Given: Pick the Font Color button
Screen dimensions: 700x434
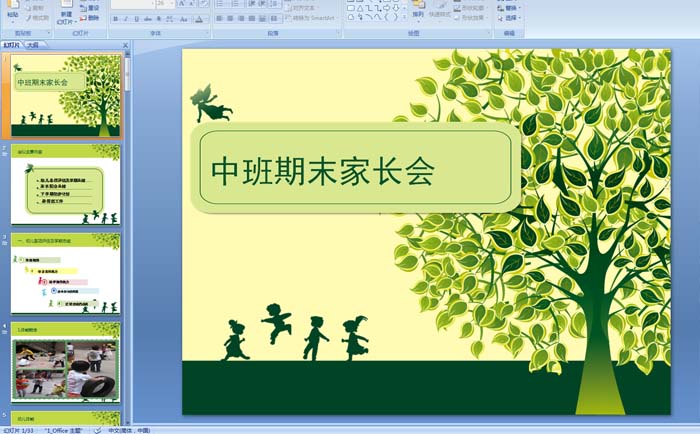Looking at the screenshot, I should coord(200,19).
